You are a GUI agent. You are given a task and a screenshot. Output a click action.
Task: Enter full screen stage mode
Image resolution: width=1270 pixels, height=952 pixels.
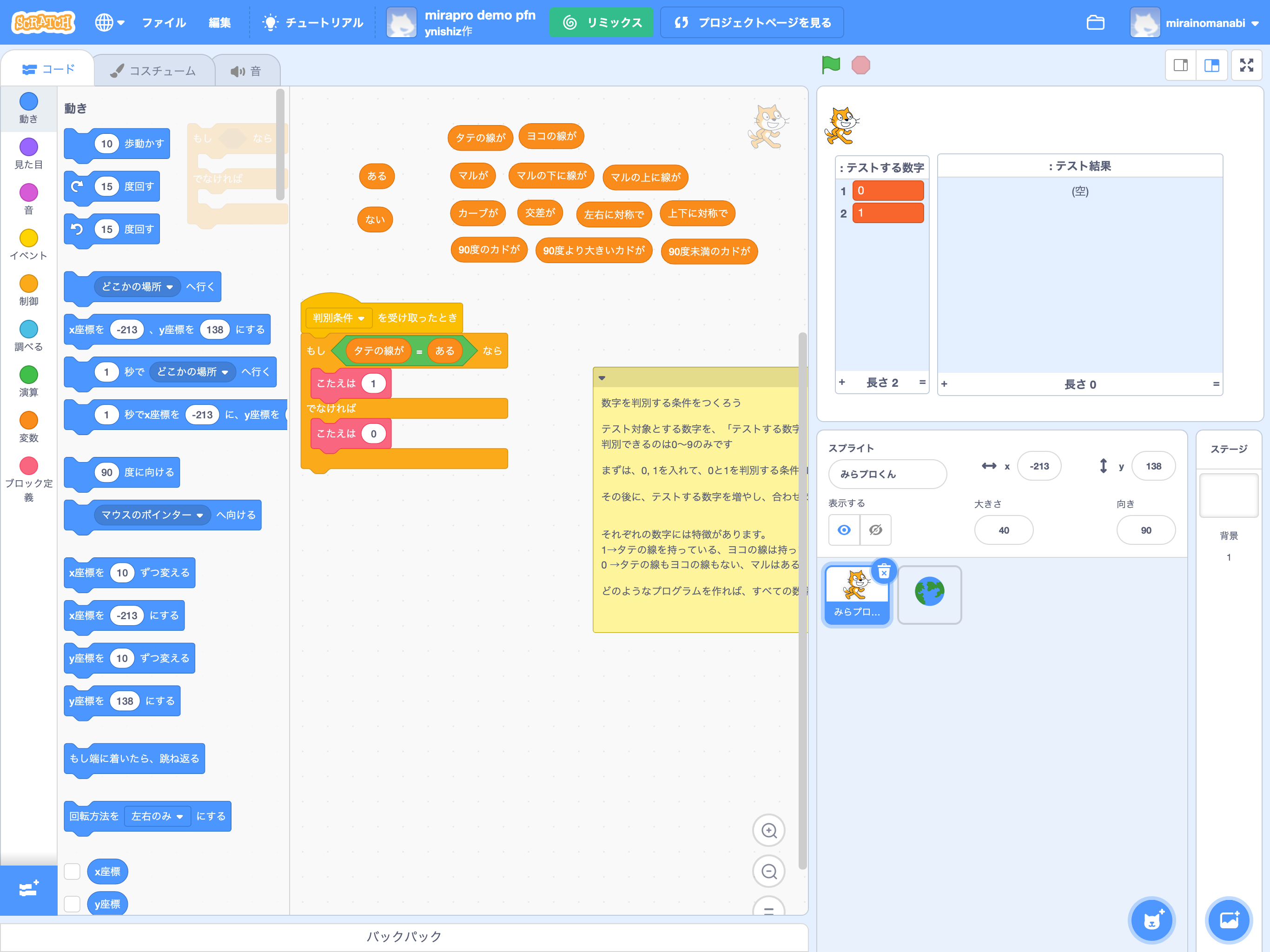(x=1246, y=66)
